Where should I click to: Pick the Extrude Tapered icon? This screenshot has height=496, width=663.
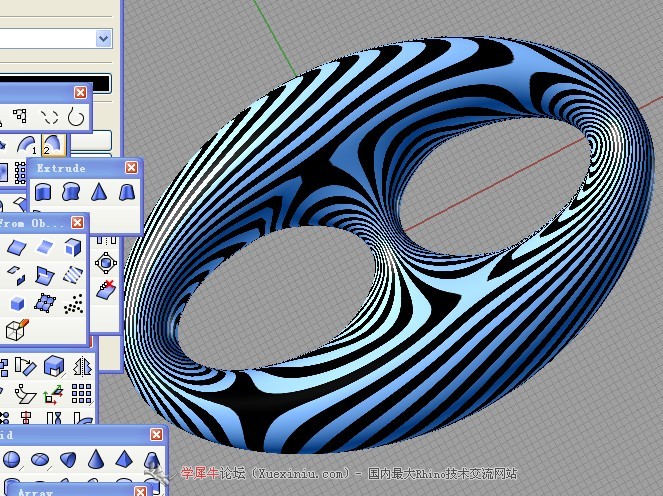click(126, 192)
